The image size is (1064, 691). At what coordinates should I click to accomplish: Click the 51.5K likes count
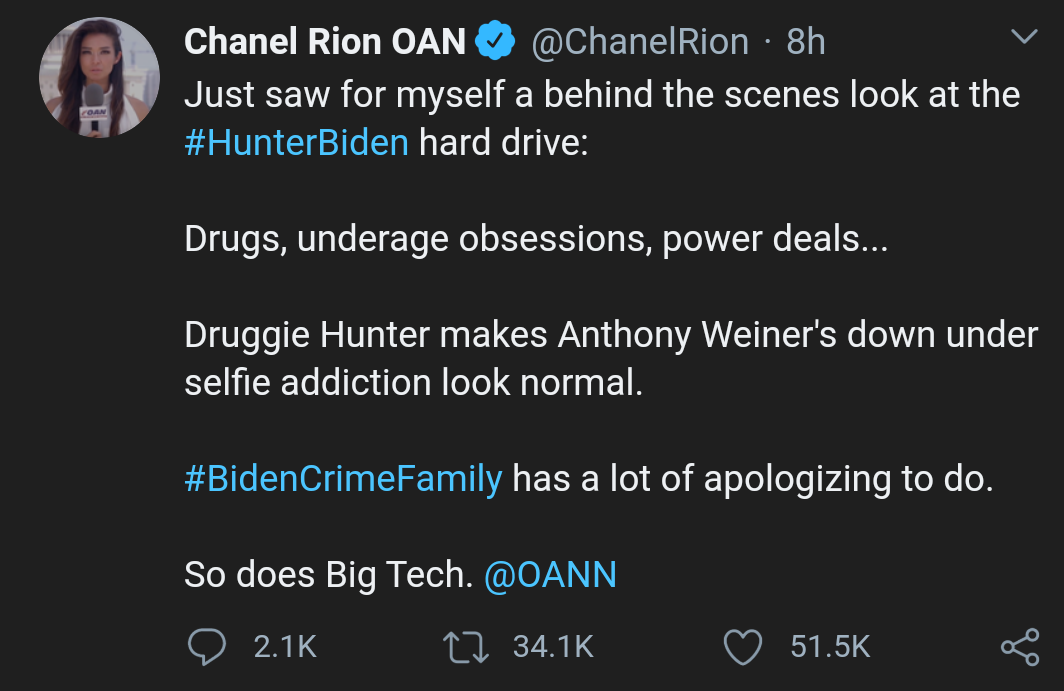(x=830, y=646)
